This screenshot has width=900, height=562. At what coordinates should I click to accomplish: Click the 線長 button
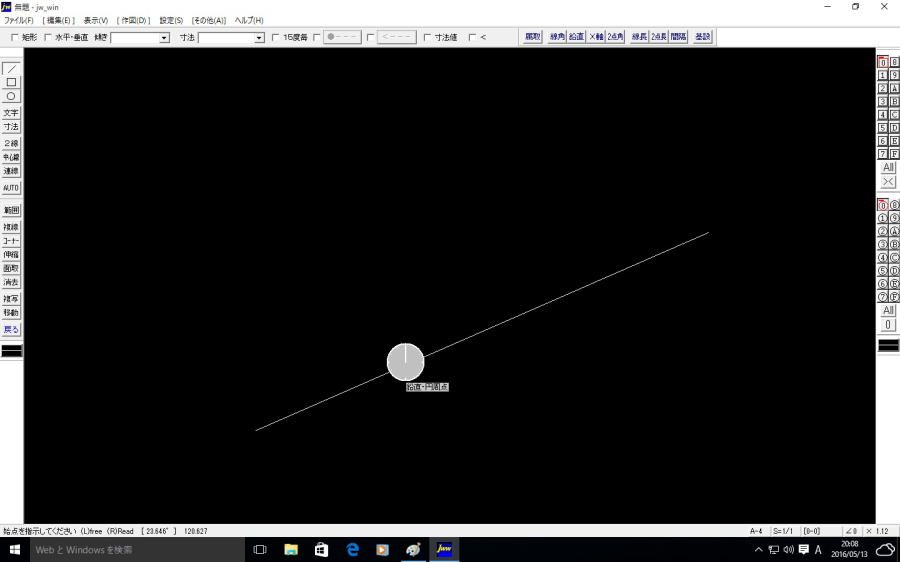[x=639, y=37]
